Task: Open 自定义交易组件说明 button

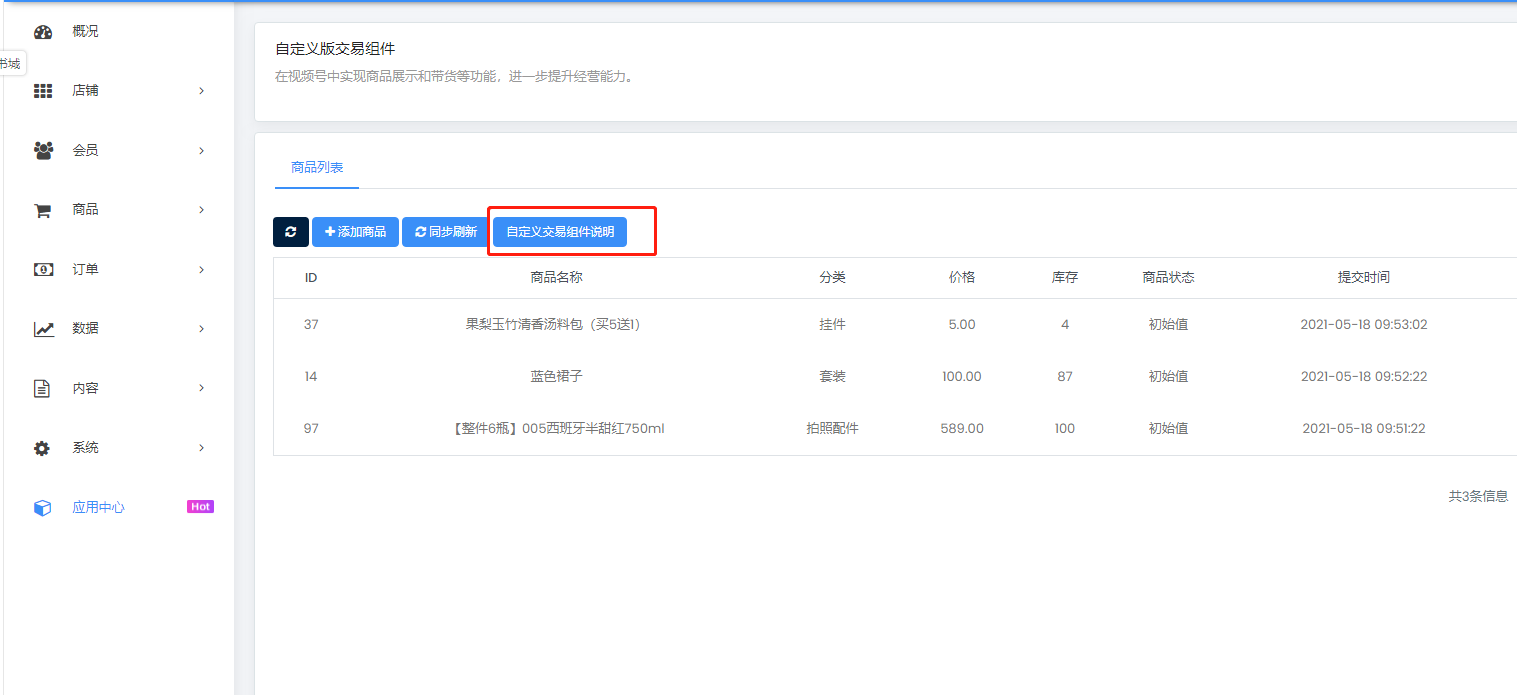Action: pyautogui.click(x=560, y=232)
